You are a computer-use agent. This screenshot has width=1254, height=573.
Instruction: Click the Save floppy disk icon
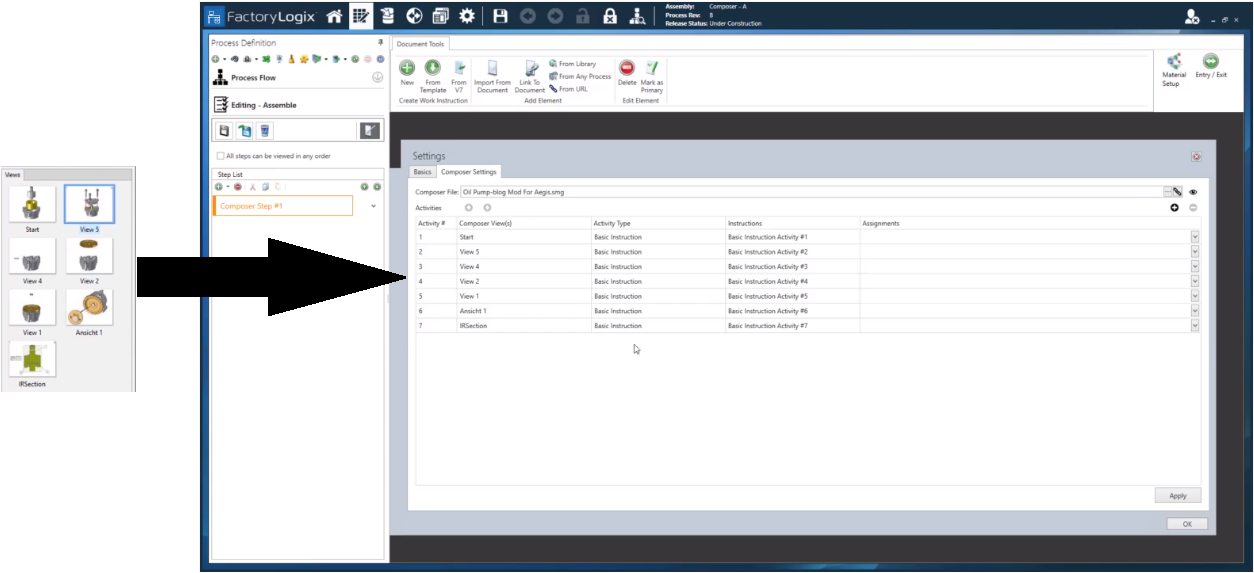[x=500, y=16]
